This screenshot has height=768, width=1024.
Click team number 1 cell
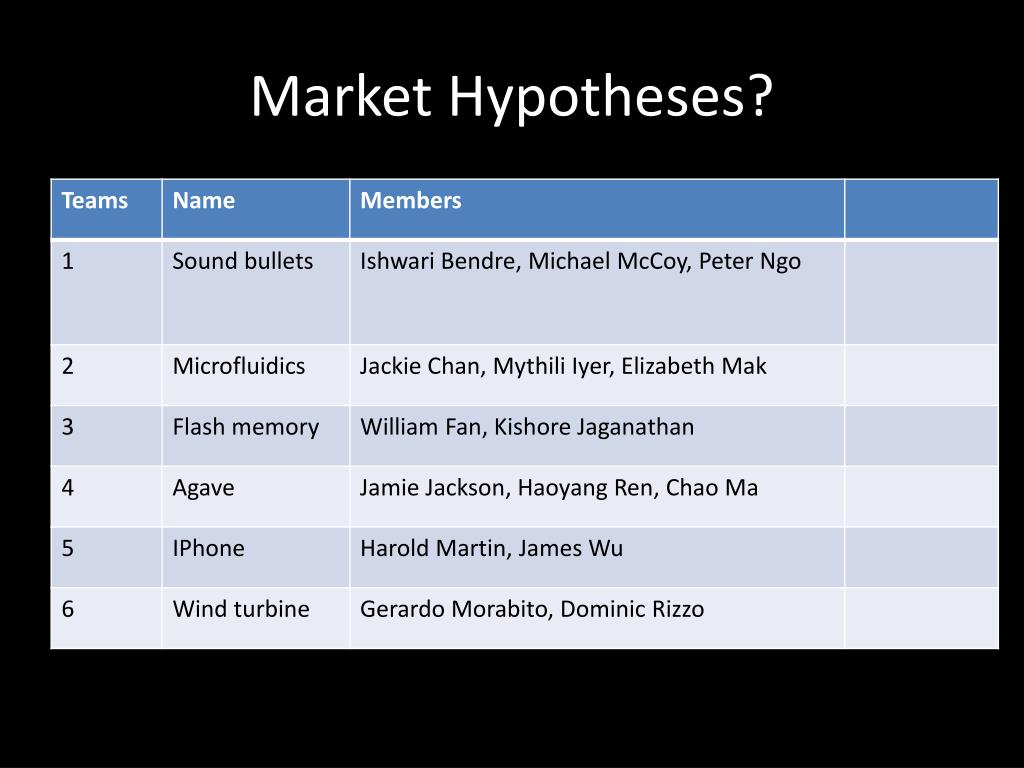[x=106, y=292]
